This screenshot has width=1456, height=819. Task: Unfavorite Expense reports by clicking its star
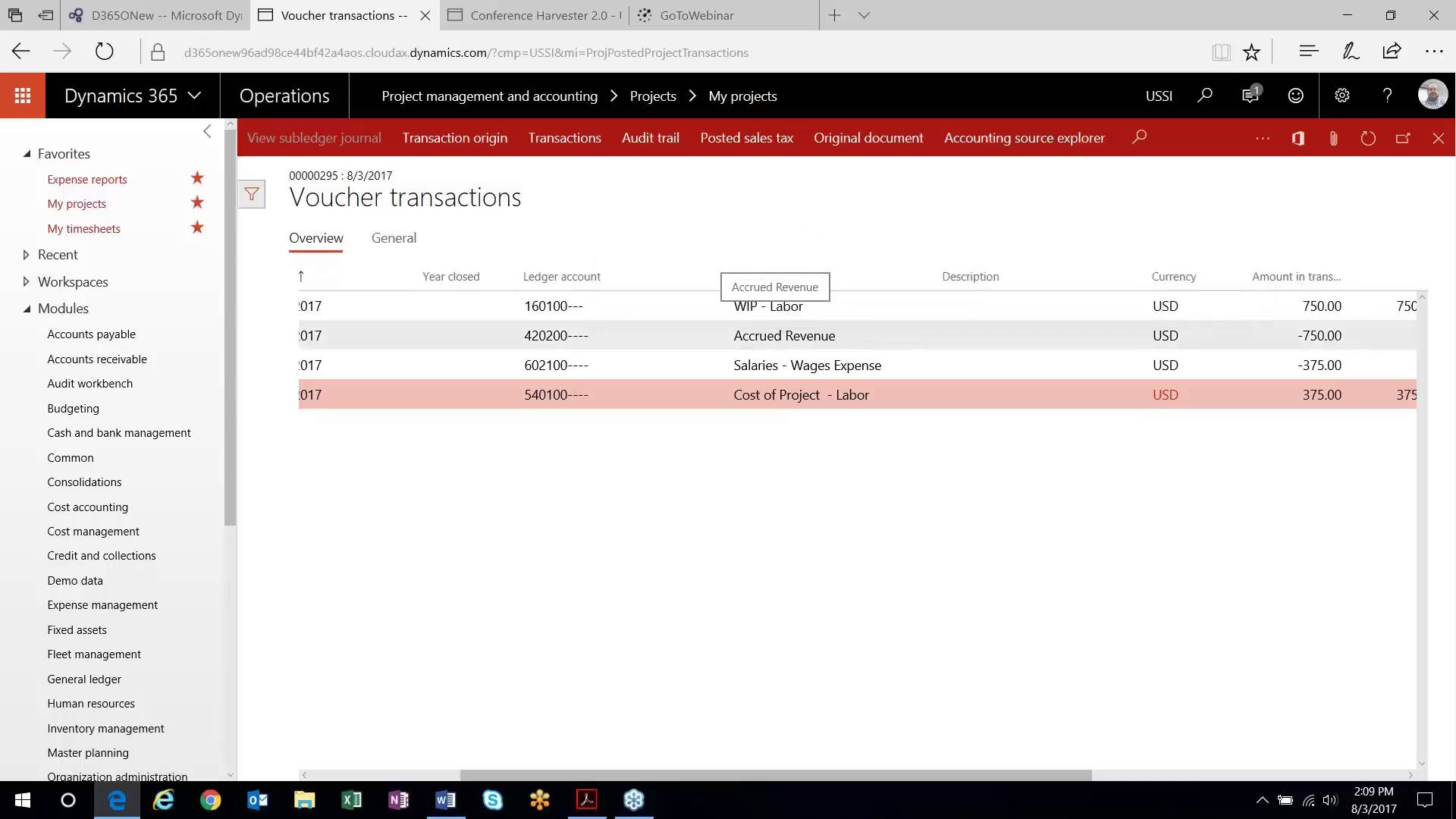pyautogui.click(x=196, y=178)
